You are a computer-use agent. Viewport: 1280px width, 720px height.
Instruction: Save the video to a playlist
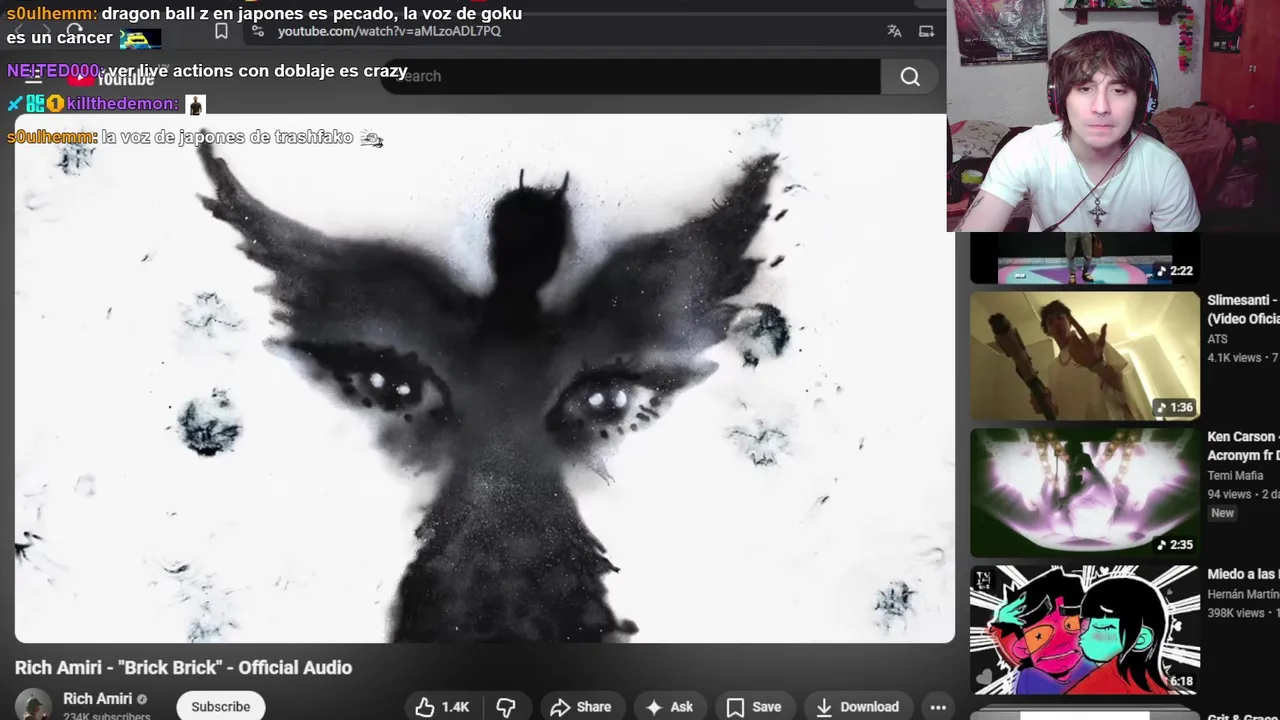tap(754, 707)
